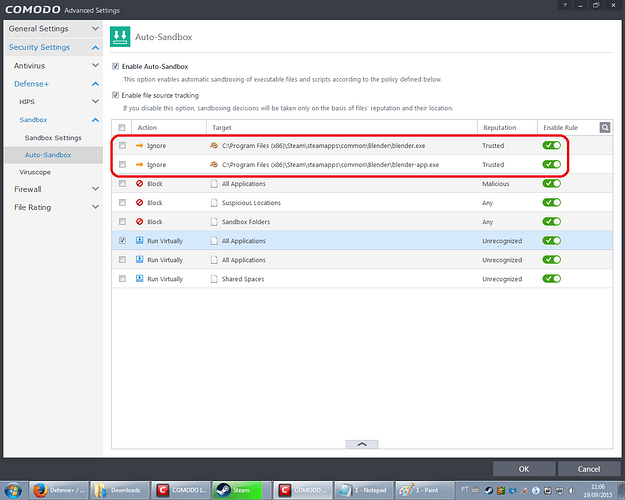Click the Blender icon for the blender.exe rule

click(x=214, y=146)
